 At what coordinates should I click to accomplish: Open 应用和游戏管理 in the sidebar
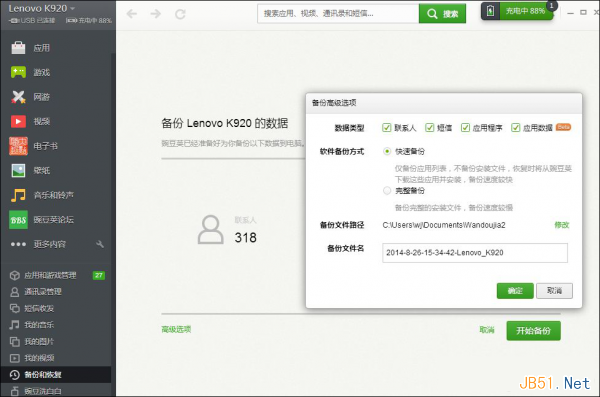pyautogui.click(x=50, y=275)
